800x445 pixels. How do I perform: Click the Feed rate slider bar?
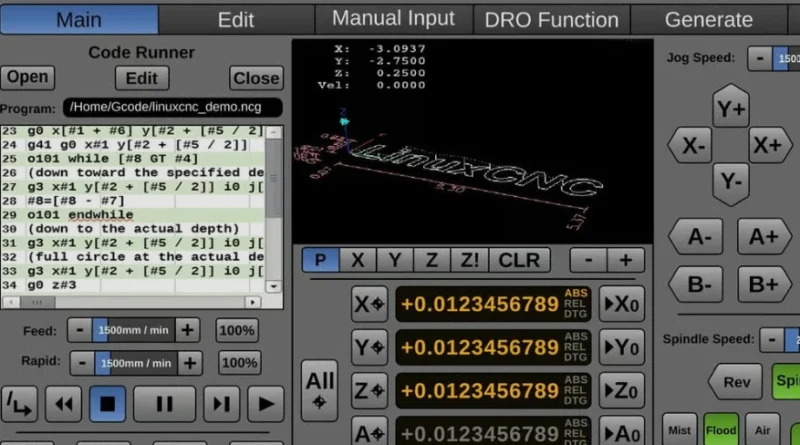point(134,330)
